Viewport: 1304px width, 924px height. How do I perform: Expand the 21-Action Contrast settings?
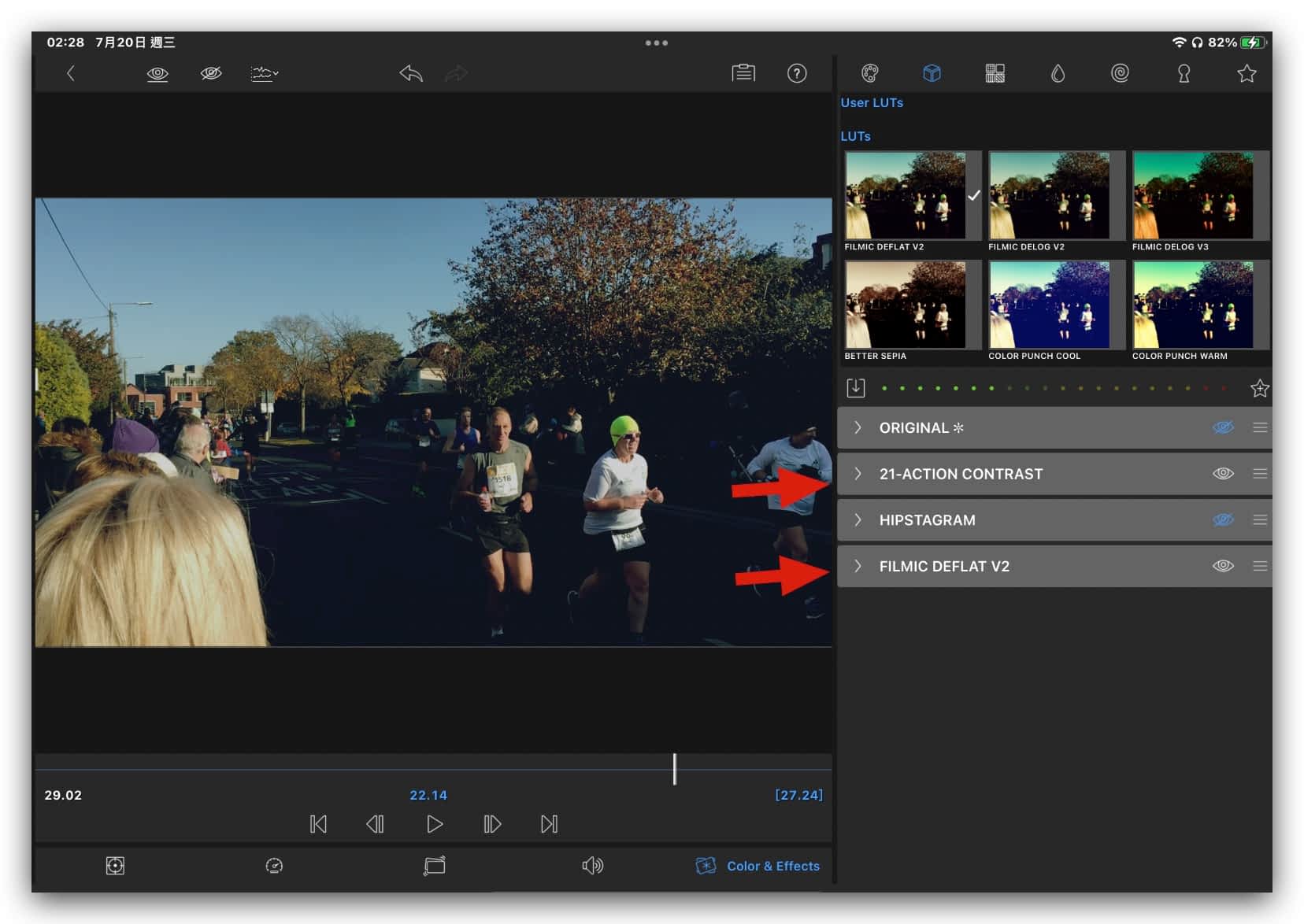tap(858, 474)
